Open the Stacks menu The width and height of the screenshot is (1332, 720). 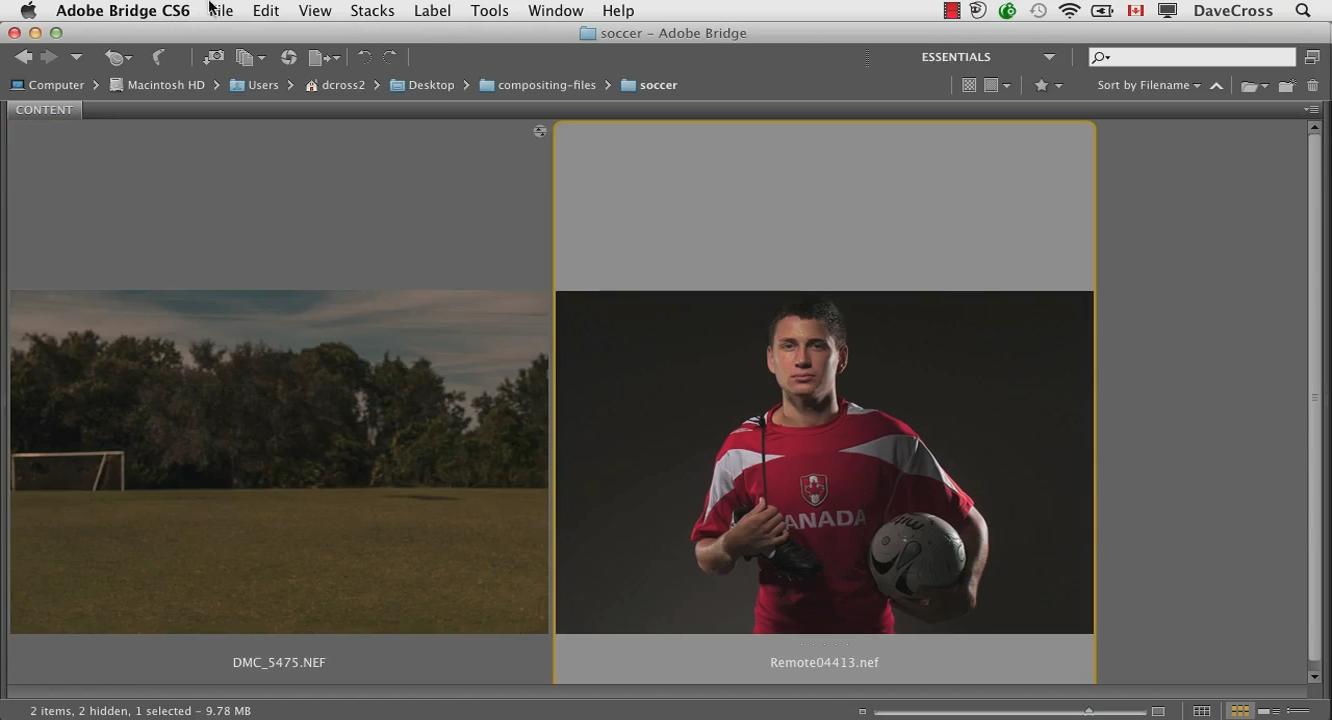click(x=371, y=11)
